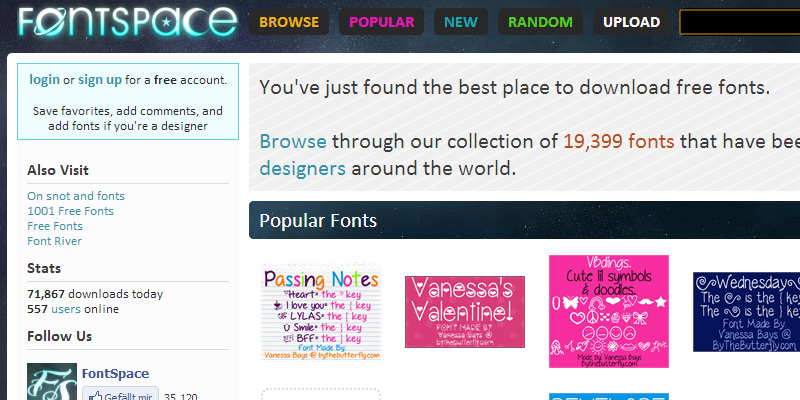Click the Popular Fonts section header

click(x=524, y=220)
